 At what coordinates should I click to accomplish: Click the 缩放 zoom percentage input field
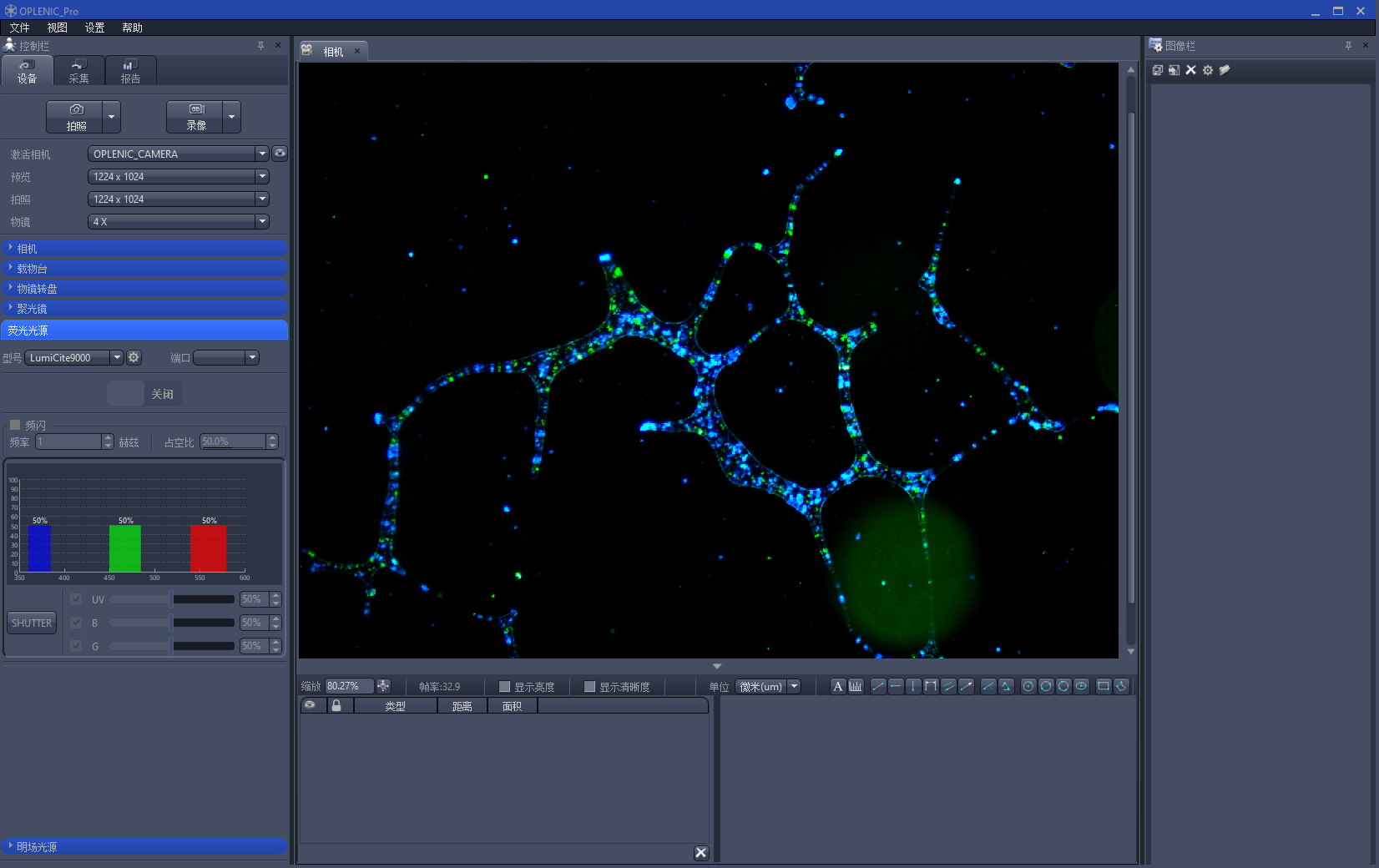(x=348, y=686)
